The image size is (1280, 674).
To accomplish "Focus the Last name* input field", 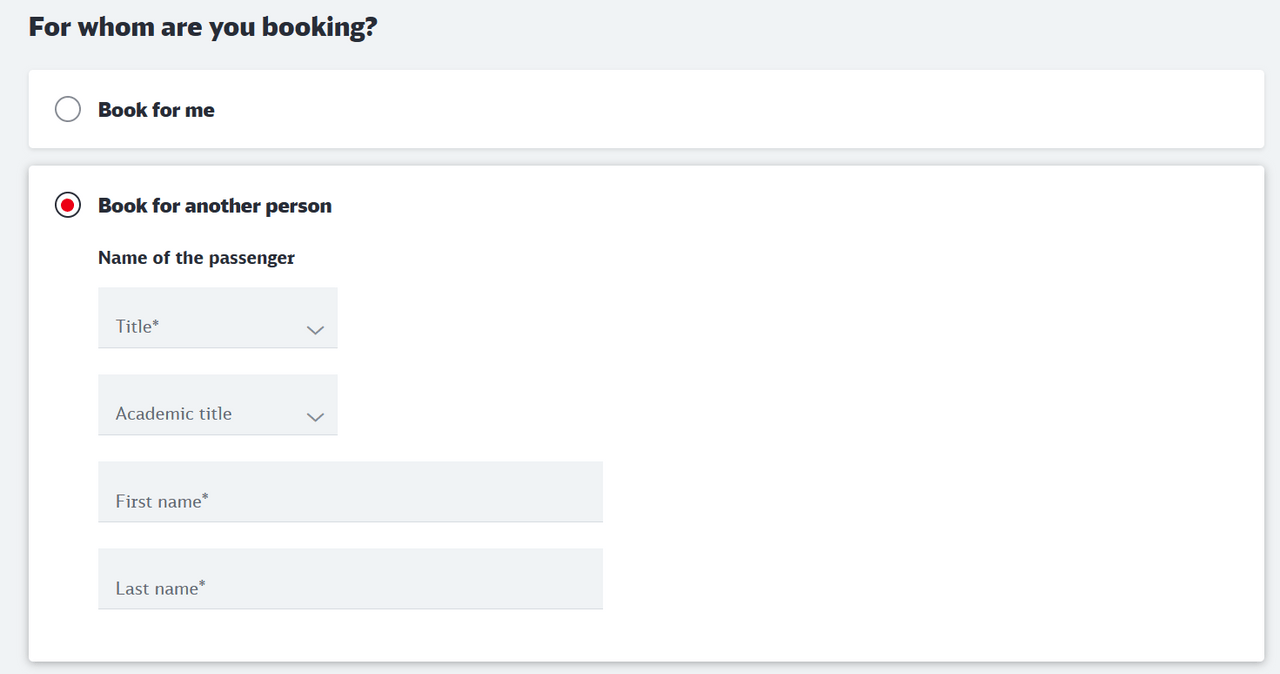I will pos(350,579).
